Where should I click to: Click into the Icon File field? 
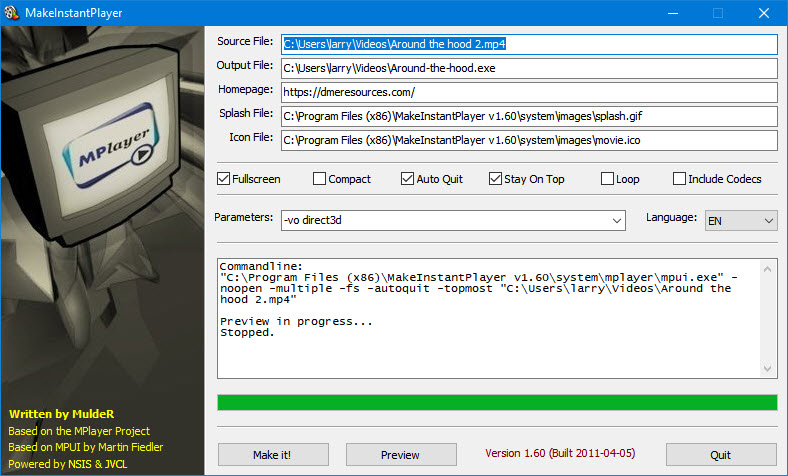coord(528,140)
